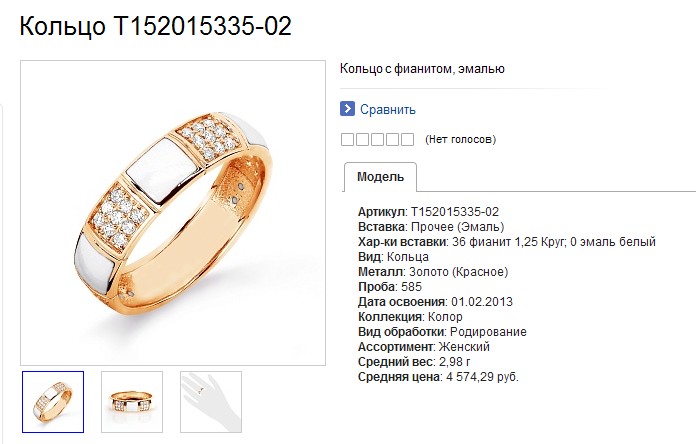Rate with the first rating box
The image size is (696, 444).
[348, 139]
